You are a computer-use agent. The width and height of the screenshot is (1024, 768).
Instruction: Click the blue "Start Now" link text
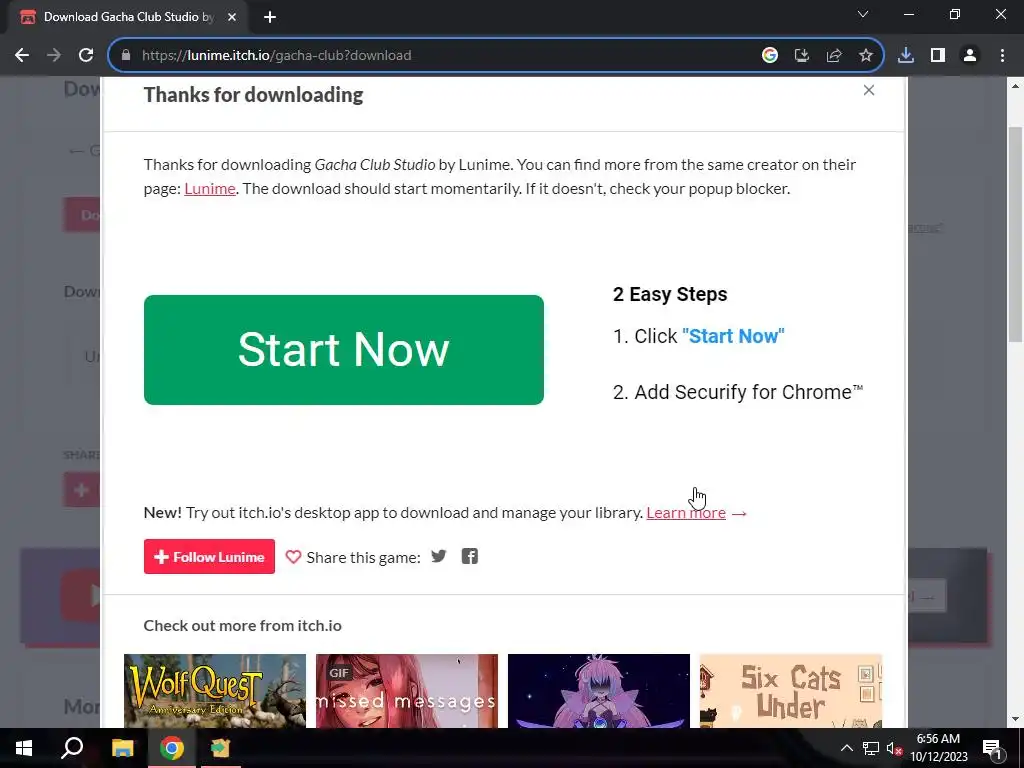pyautogui.click(x=733, y=336)
